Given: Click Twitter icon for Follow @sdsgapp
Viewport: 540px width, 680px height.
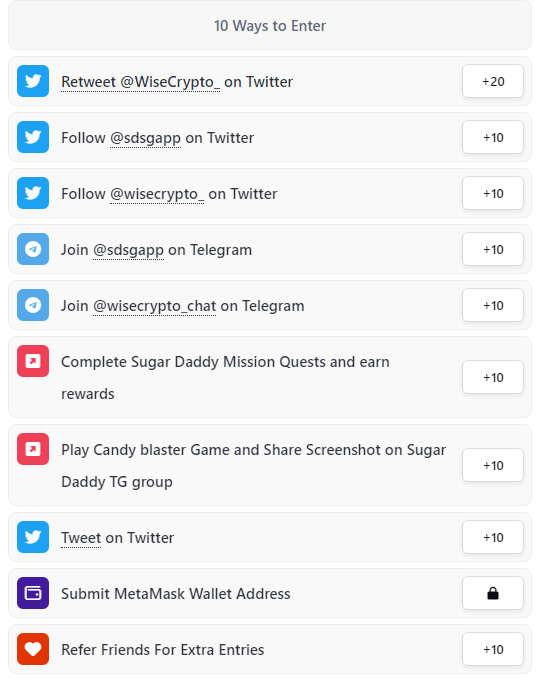Looking at the screenshot, I should pyautogui.click(x=33, y=137).
